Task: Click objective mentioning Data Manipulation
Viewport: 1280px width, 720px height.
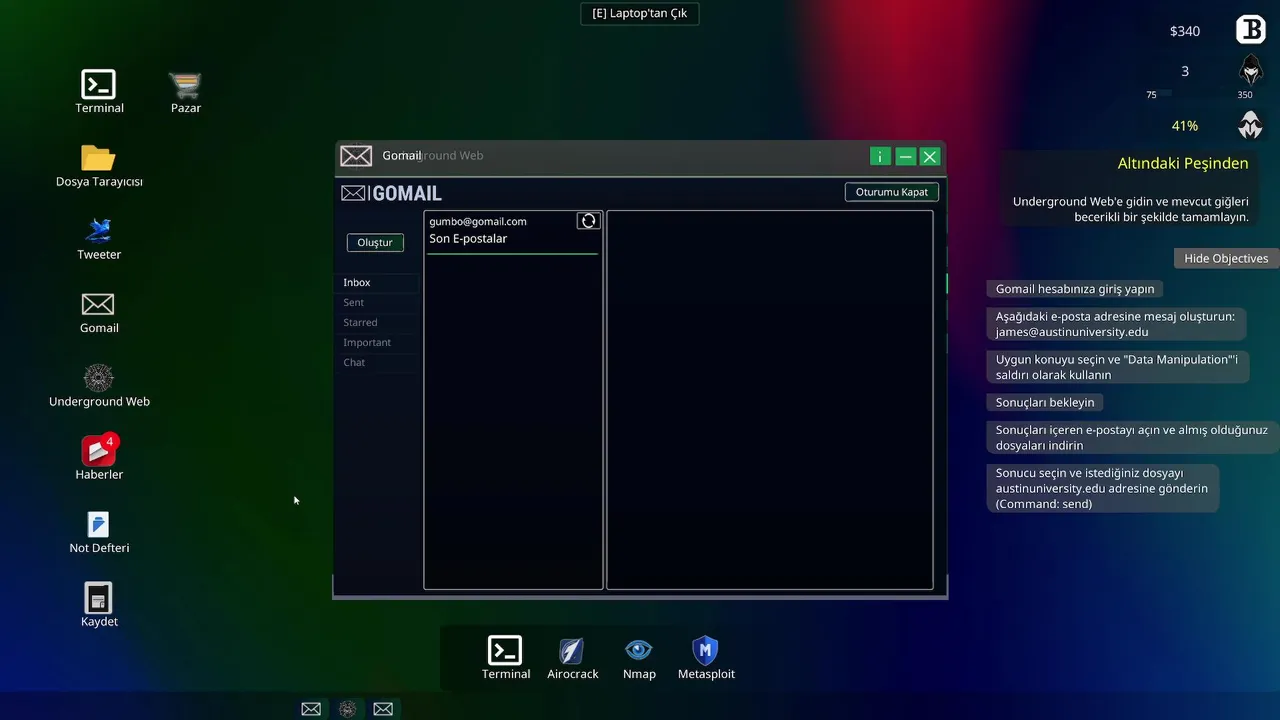Action: tap(1118, 367)
